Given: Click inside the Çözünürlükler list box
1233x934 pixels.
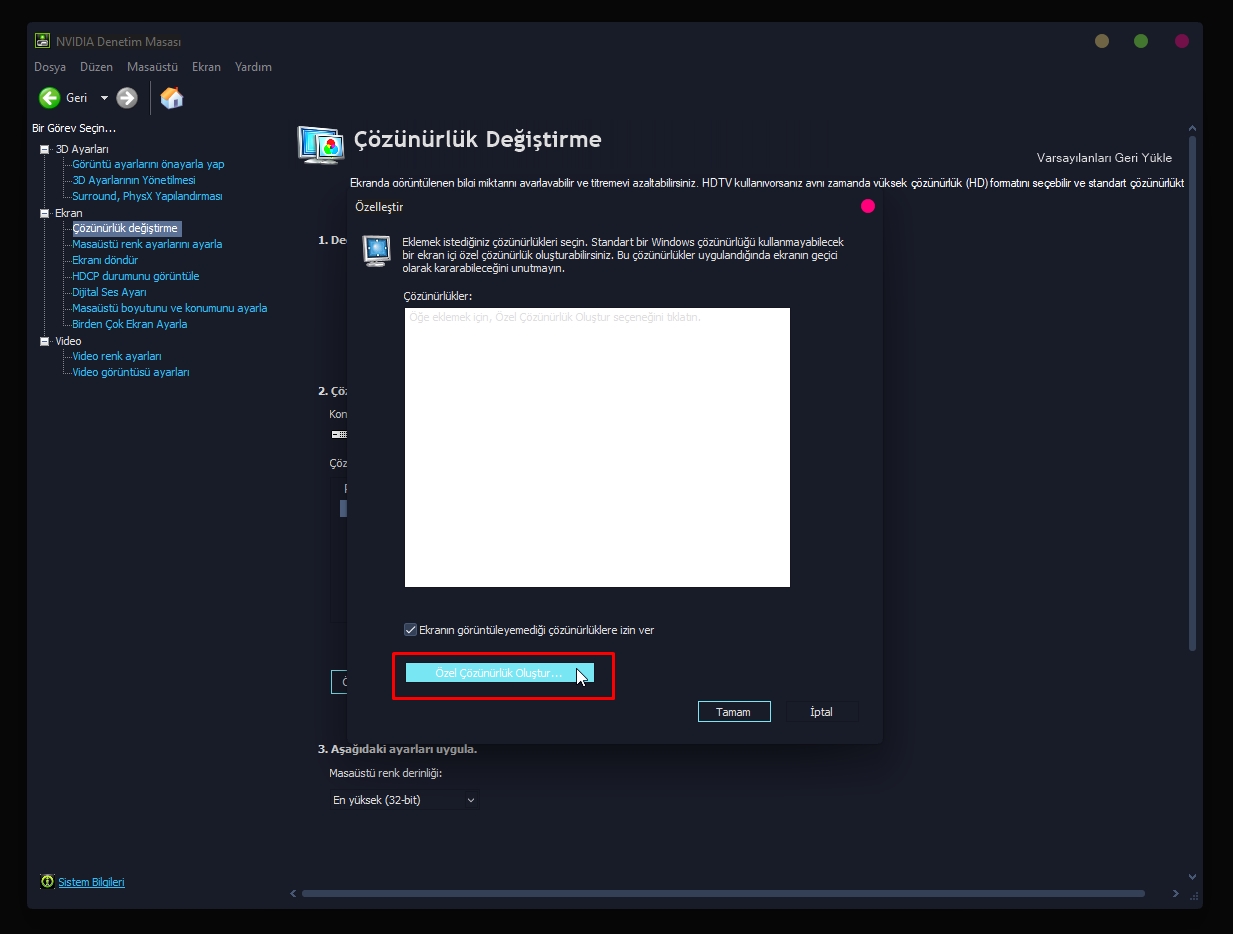Looking at the screenshot, I should tap(597, 447).
